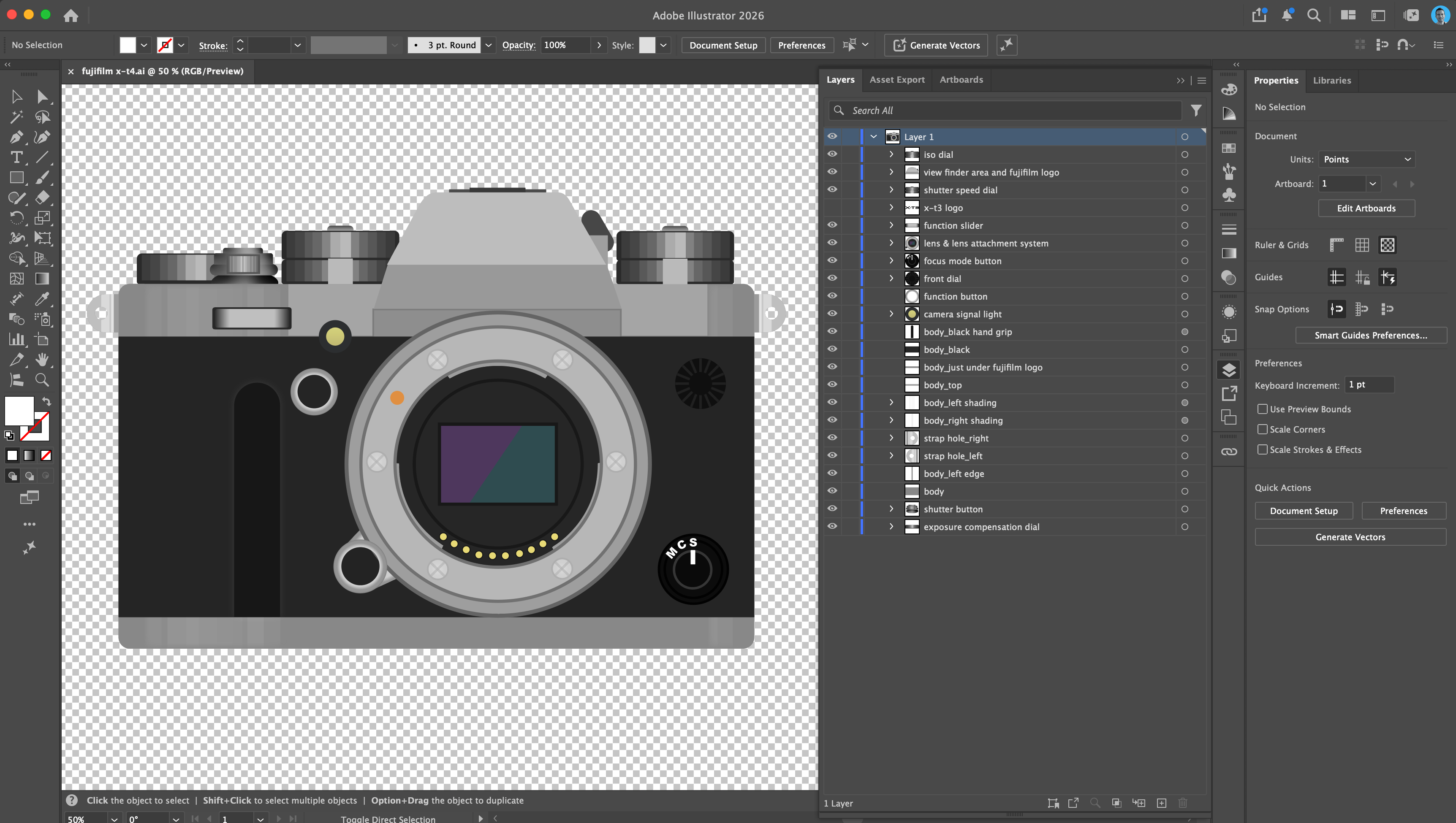This screenshot has width=1456, height=823.
Task: Click Document Setup in control bar
Action: [x=723, y=45]
